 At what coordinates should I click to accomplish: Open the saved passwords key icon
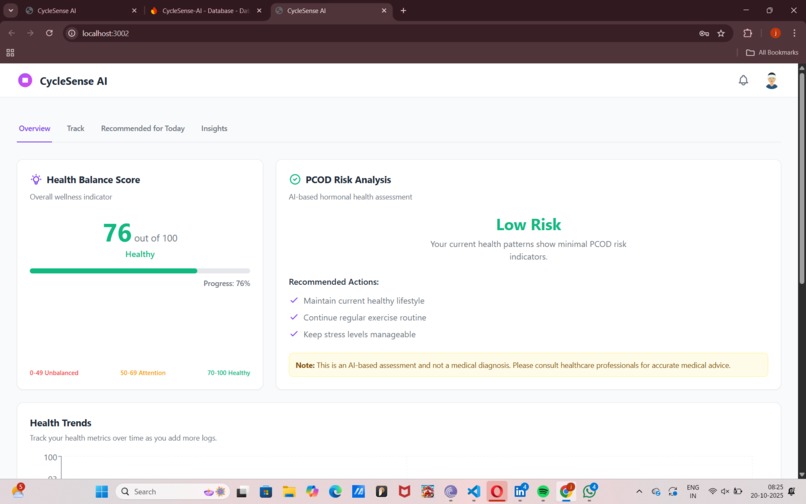pos(704,33)
